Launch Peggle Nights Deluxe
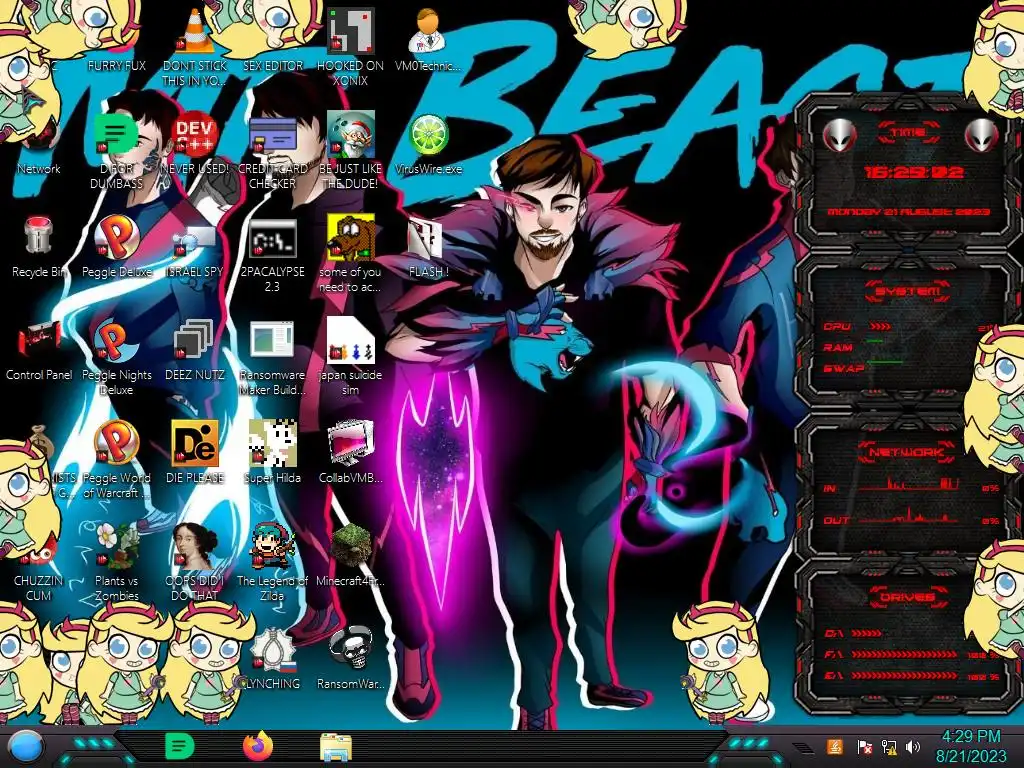The image size is (1024, 768). pos(116,340)
